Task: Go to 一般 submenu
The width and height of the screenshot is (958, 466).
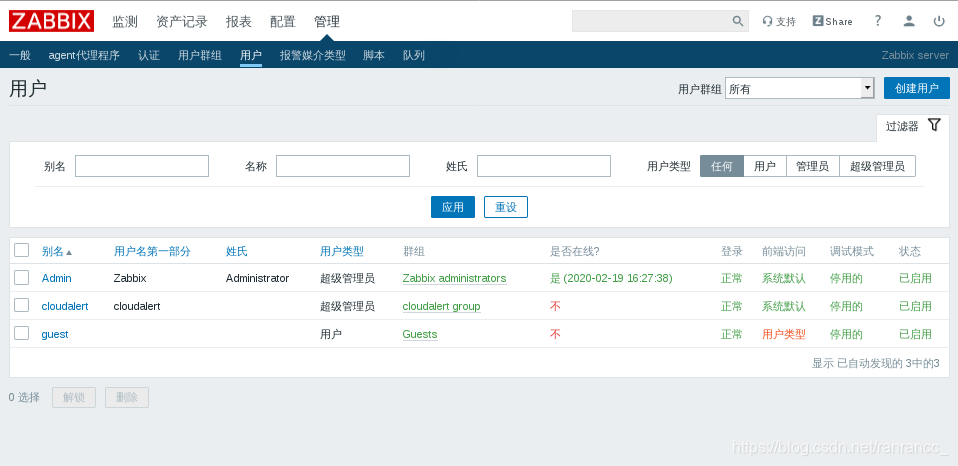Action: pos(20,56)
